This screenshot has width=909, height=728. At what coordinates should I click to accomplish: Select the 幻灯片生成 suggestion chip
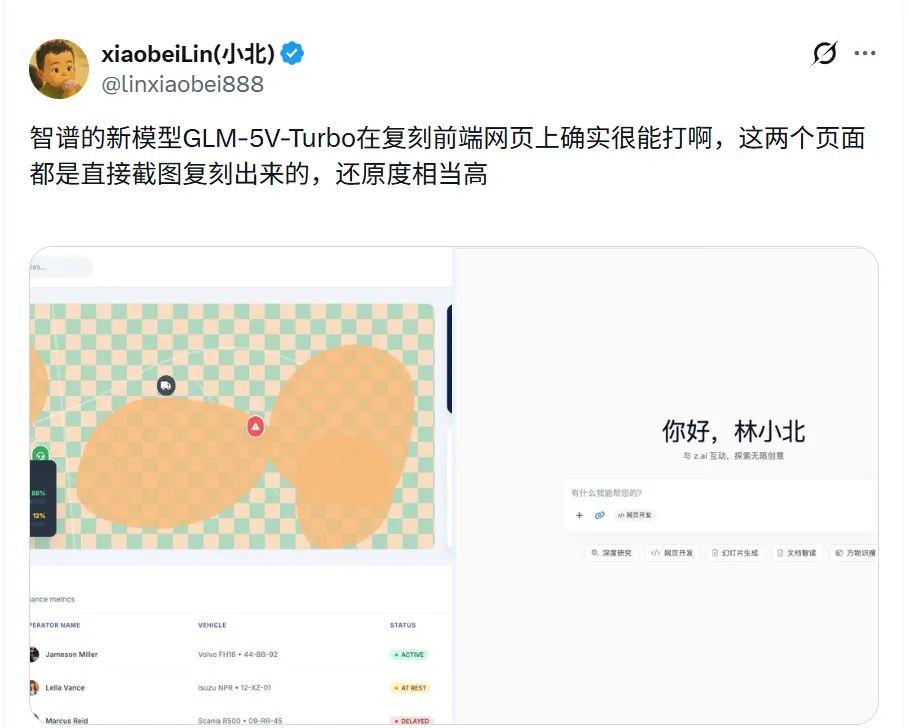click(x=735, y=553)
